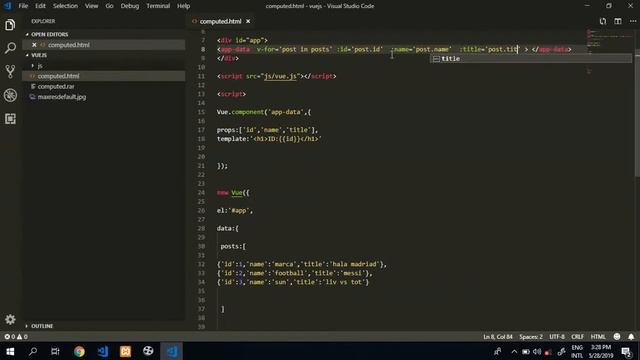
Task: Click the Open Changes icon in editor toolbar
Action: click(603, 21)
